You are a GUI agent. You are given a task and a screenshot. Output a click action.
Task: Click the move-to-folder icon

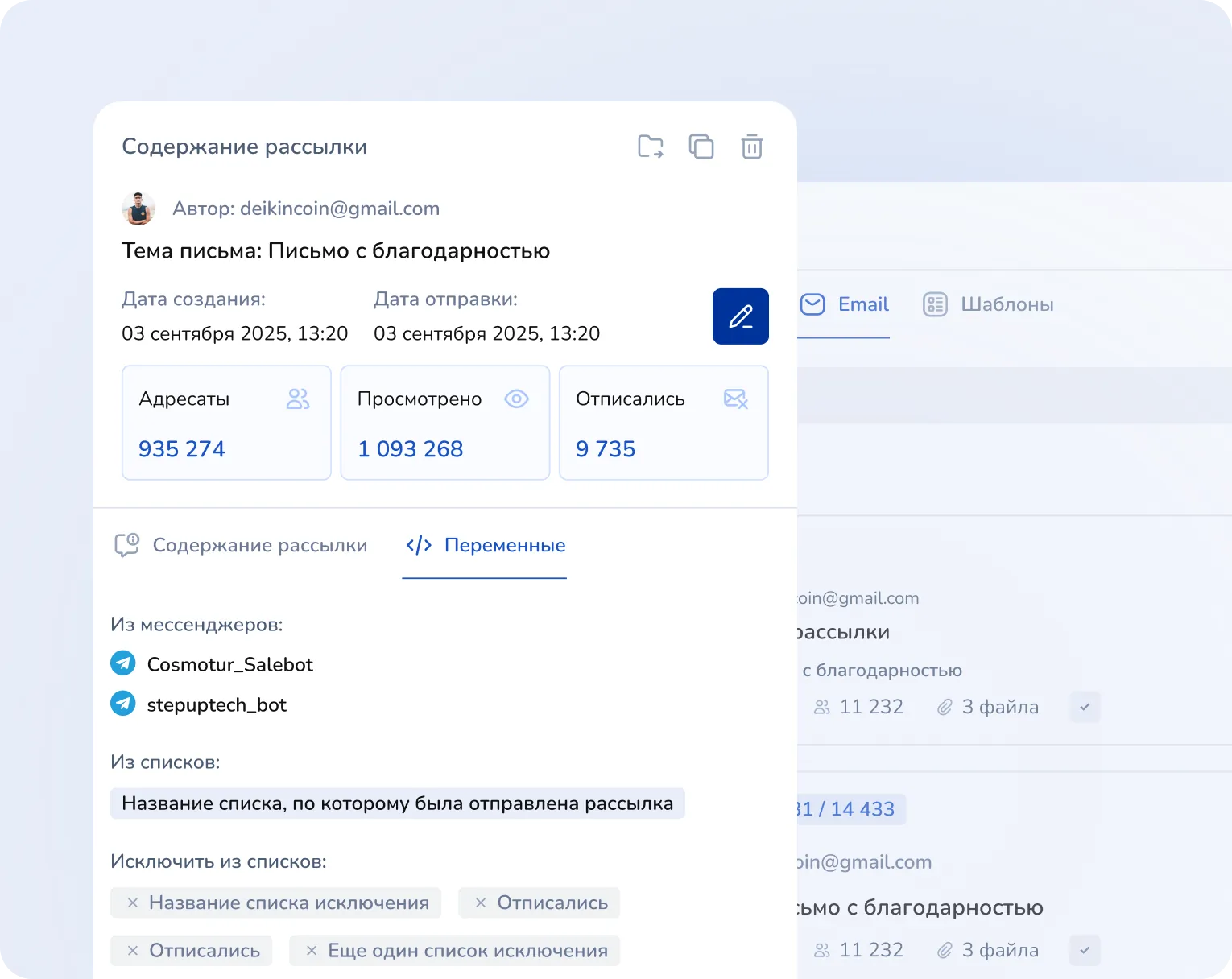click(650, 146)
